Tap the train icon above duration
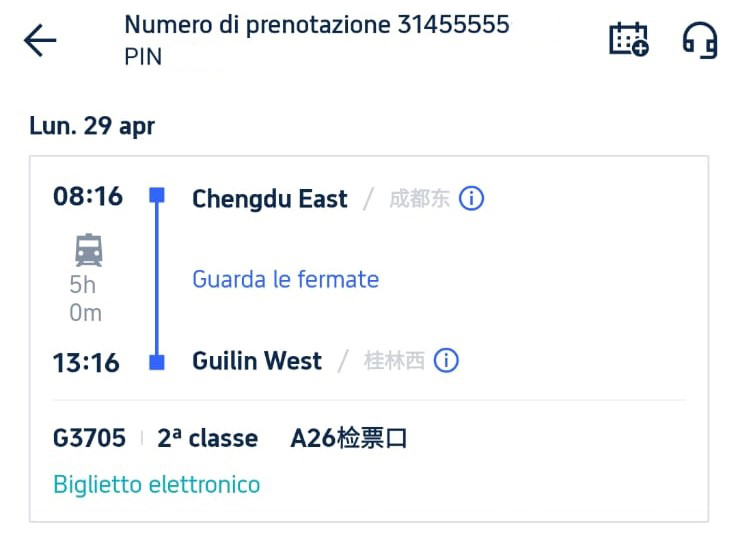The height and width of the screenshot is (551, 737). tap(88, 248)
